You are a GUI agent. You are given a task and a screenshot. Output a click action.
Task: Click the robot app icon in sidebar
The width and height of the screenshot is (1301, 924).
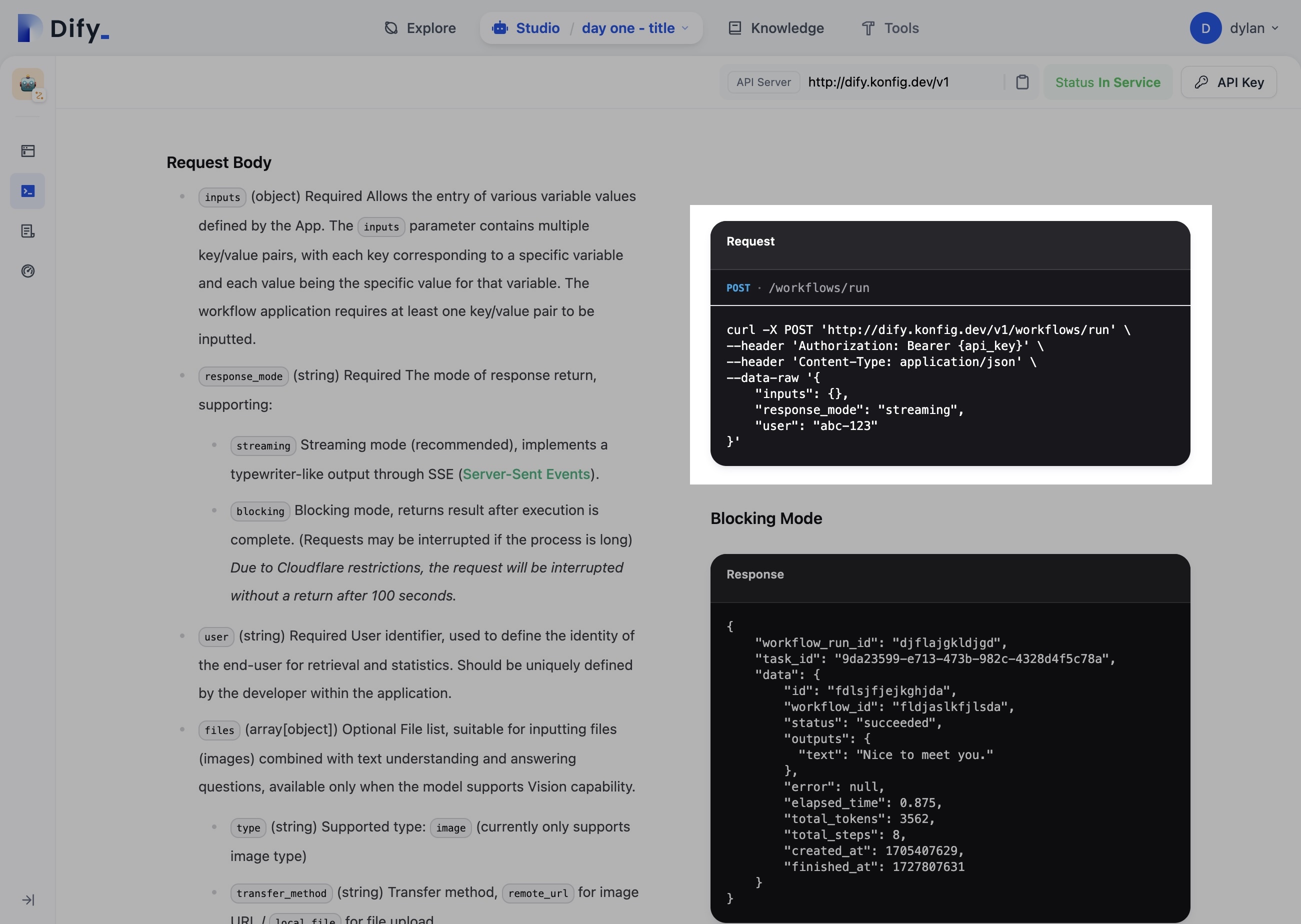28,84
